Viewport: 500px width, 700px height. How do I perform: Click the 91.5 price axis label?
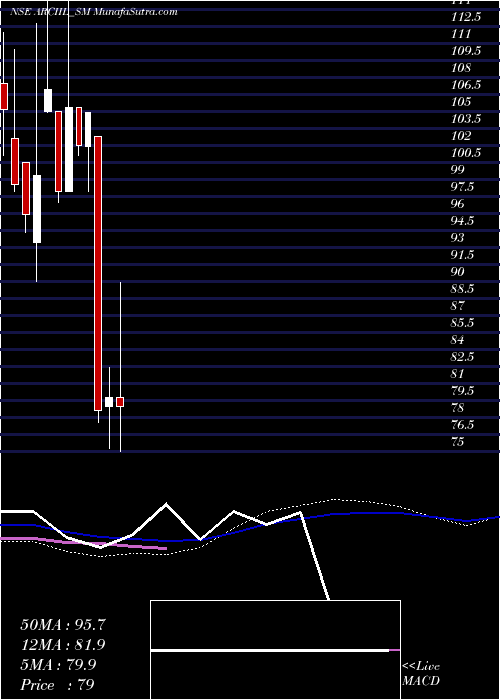pyautogui.click(x=462, y=254)
